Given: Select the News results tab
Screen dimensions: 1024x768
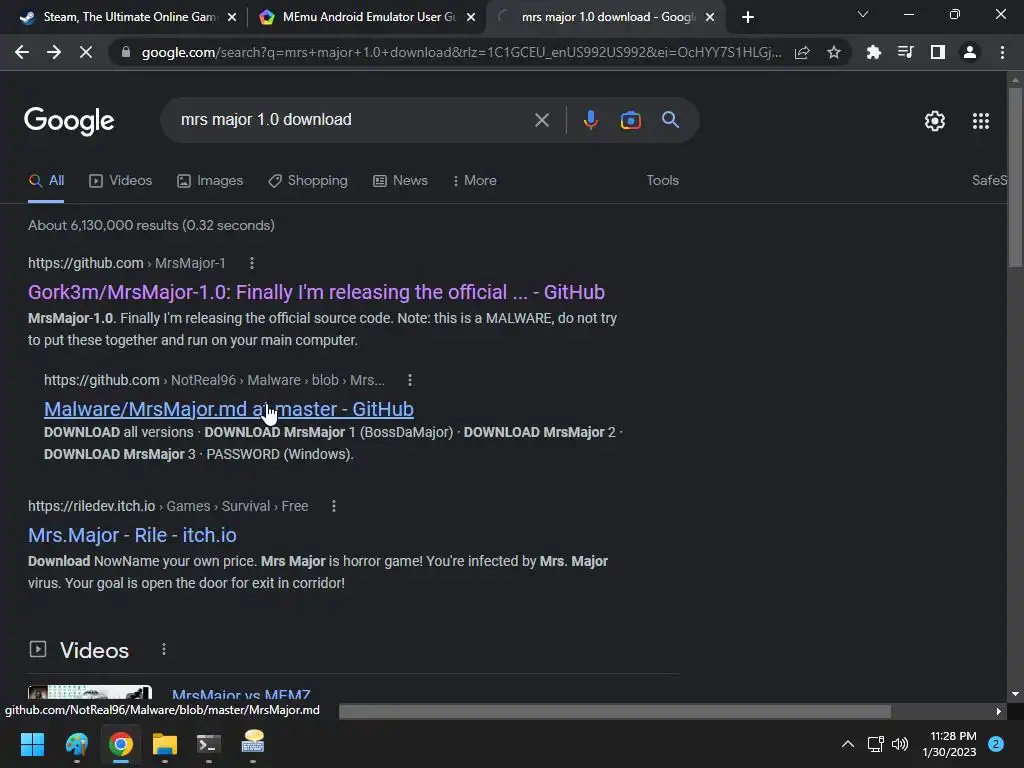Looking at the screenshot, I should click(400, 181).
